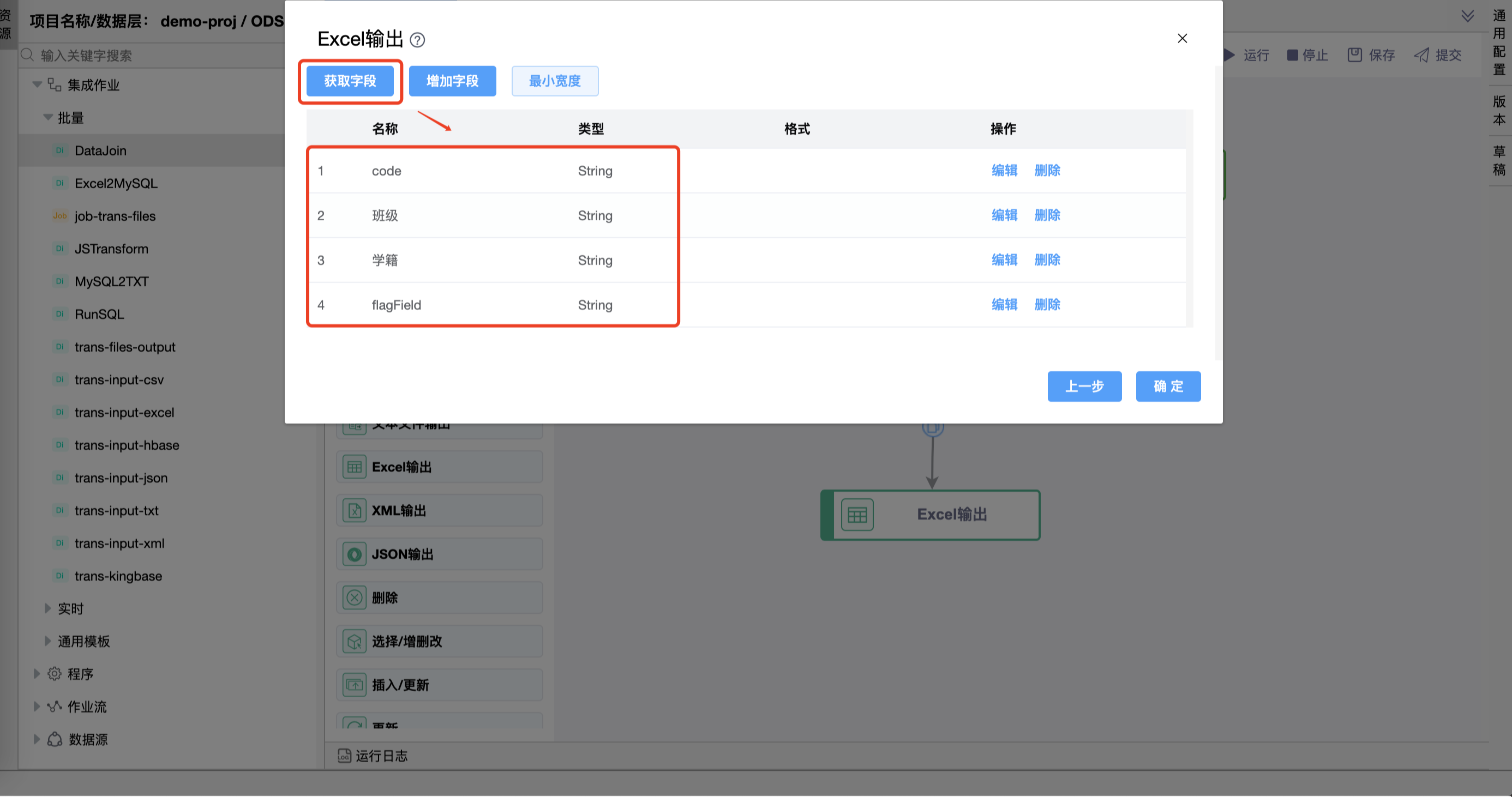Click 删除 link for the flagField row
This screenshot has height=797, width=1512.
point(1047,305)
